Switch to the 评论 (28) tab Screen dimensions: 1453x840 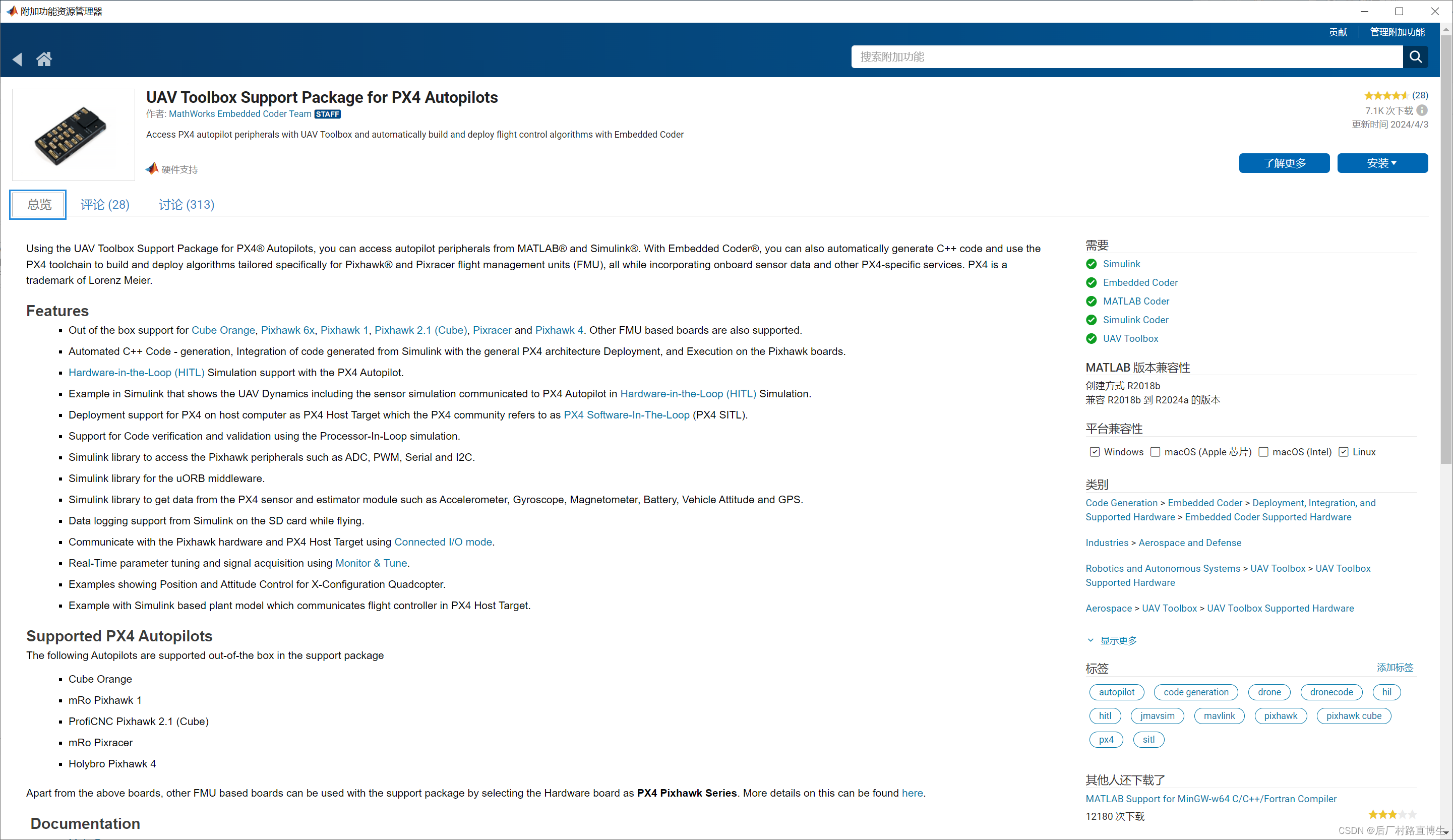[104, 205]
